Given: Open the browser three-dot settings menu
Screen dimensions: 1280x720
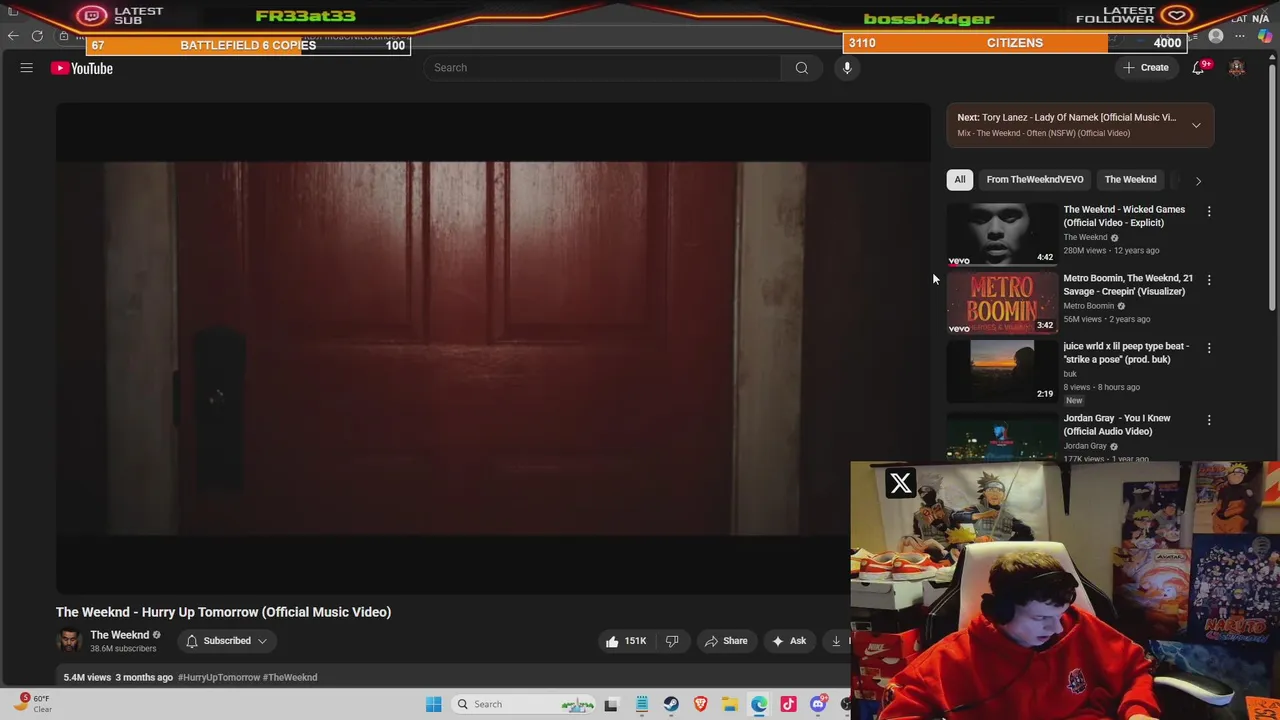Looking at the screenshot, I should tap(1240, 36).
